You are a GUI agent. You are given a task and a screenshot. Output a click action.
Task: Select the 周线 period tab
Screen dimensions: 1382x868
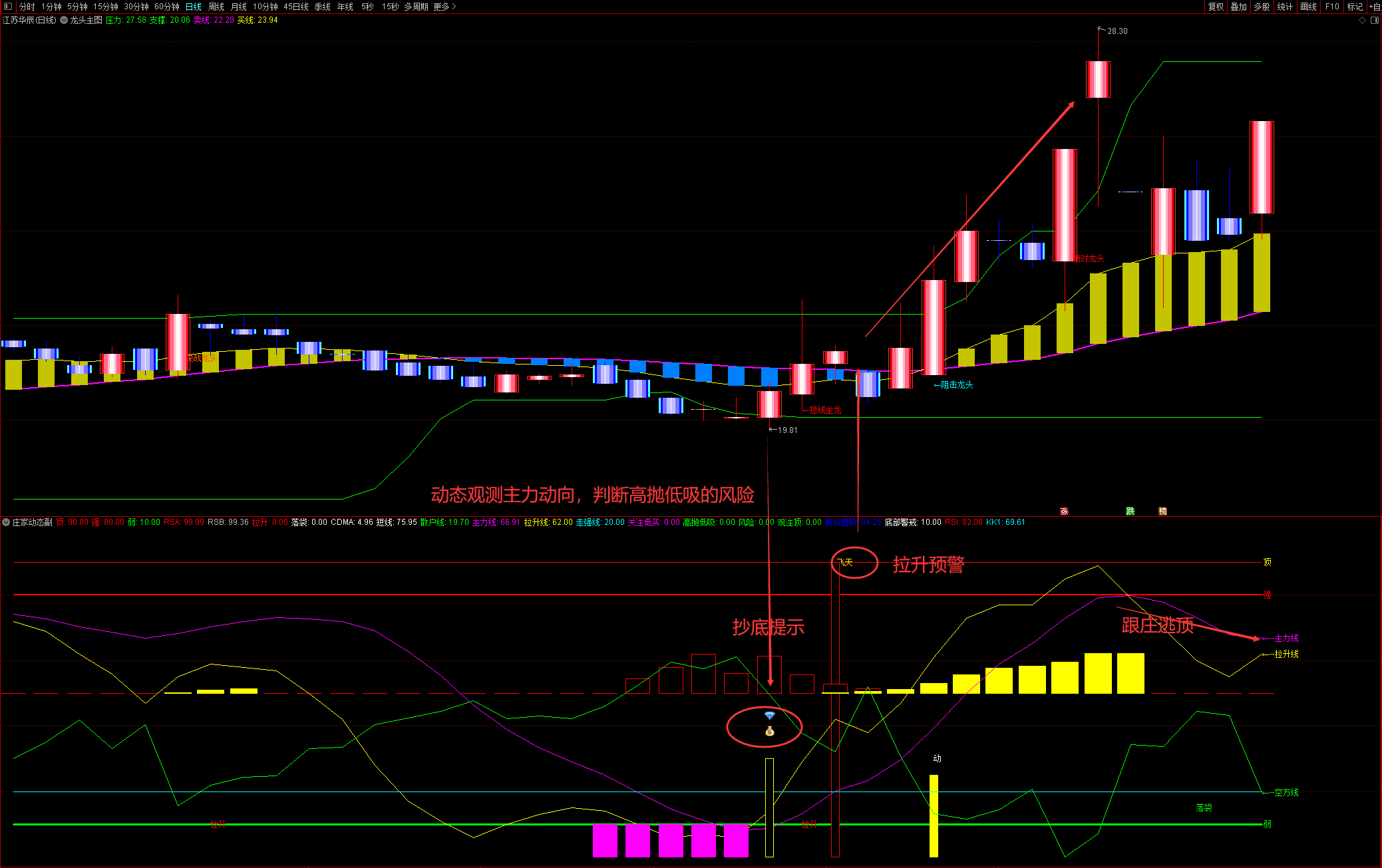pyautogui.click(x=216, y=7)
